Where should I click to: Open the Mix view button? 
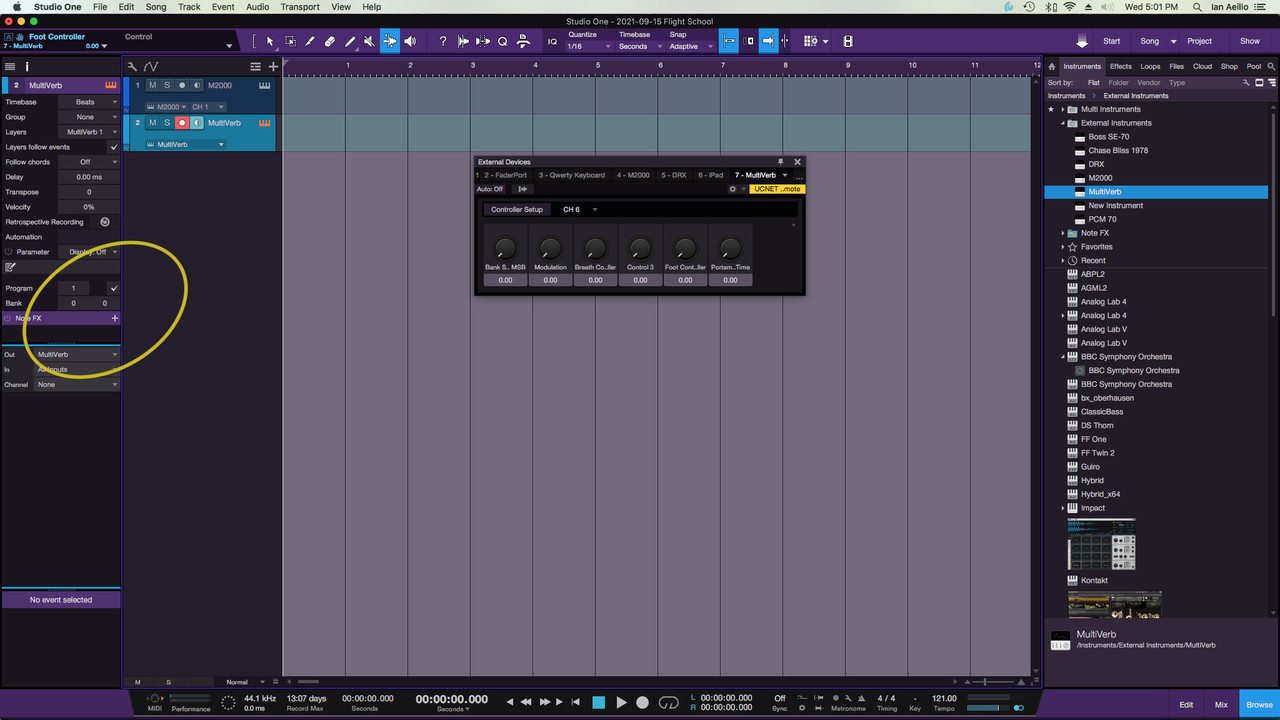1221,705
